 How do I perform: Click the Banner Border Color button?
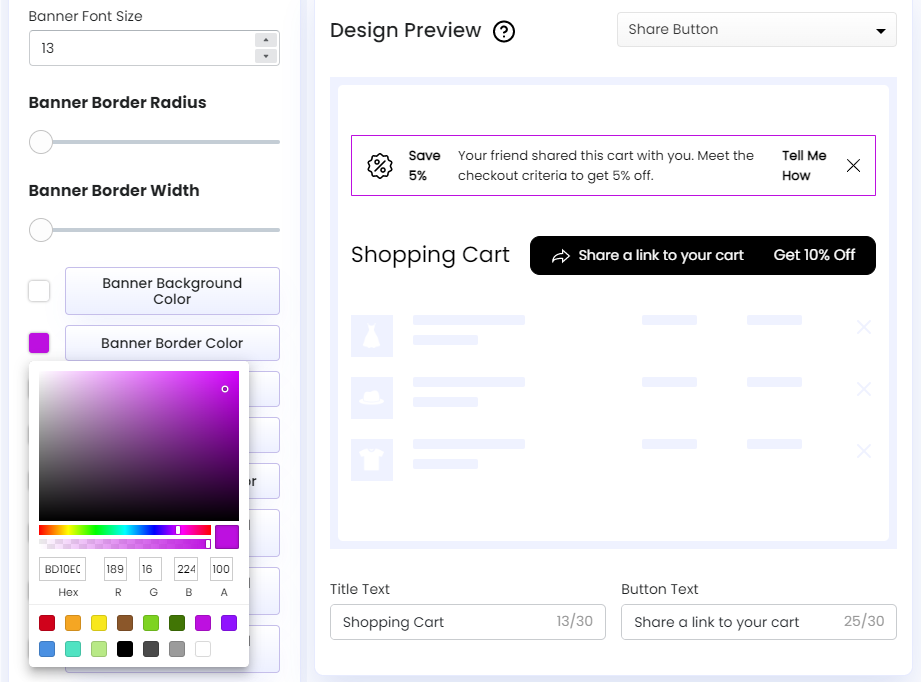(x=171, y=343)
